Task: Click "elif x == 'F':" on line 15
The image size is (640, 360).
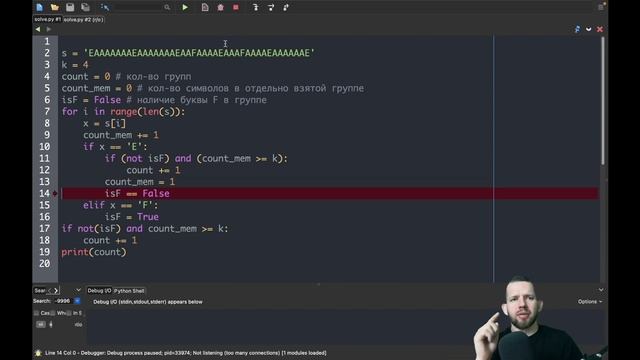Action: (x=120, y=205)
